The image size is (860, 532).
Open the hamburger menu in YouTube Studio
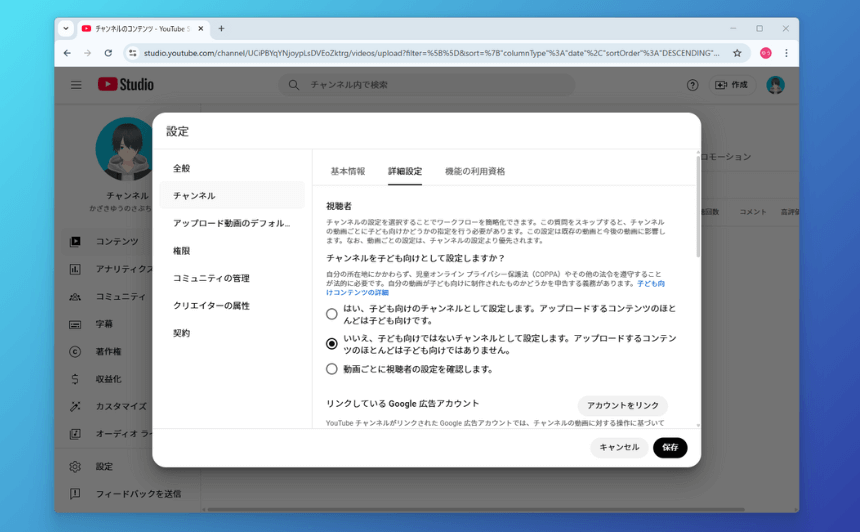point(76,85)
